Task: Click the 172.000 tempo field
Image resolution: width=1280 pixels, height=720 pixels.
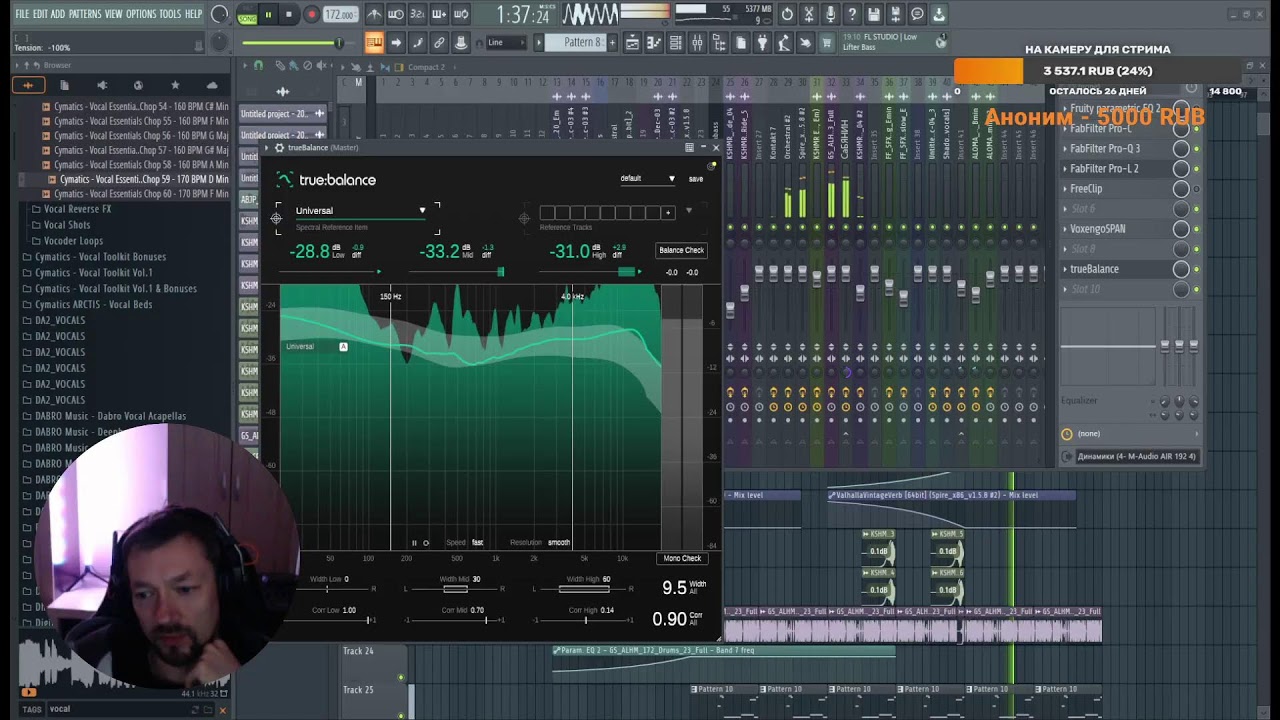Action: coord(340,15)
